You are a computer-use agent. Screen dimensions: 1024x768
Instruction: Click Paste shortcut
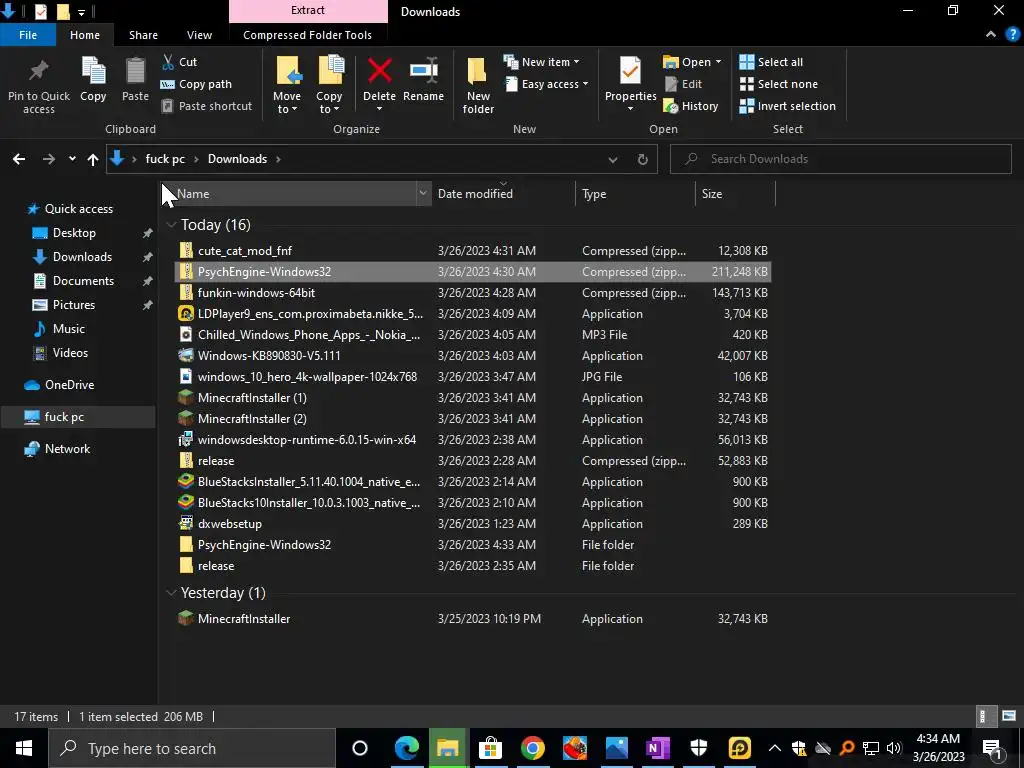[206, 106]
